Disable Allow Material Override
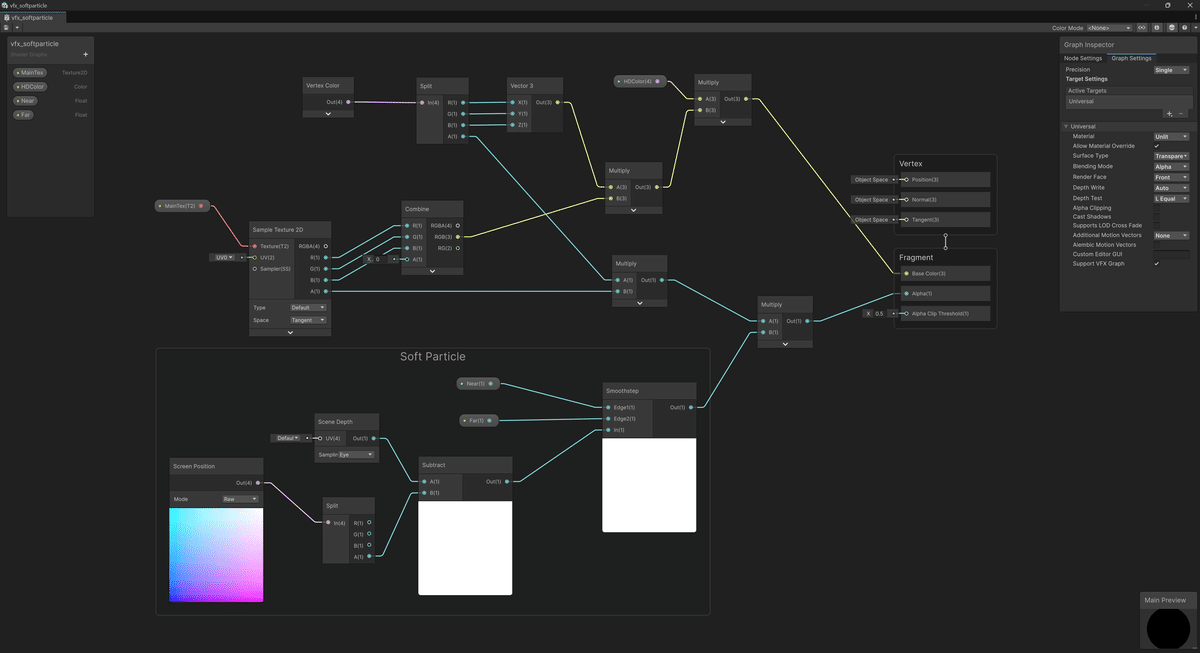Screen dimensions: 1200x653 1156,146
